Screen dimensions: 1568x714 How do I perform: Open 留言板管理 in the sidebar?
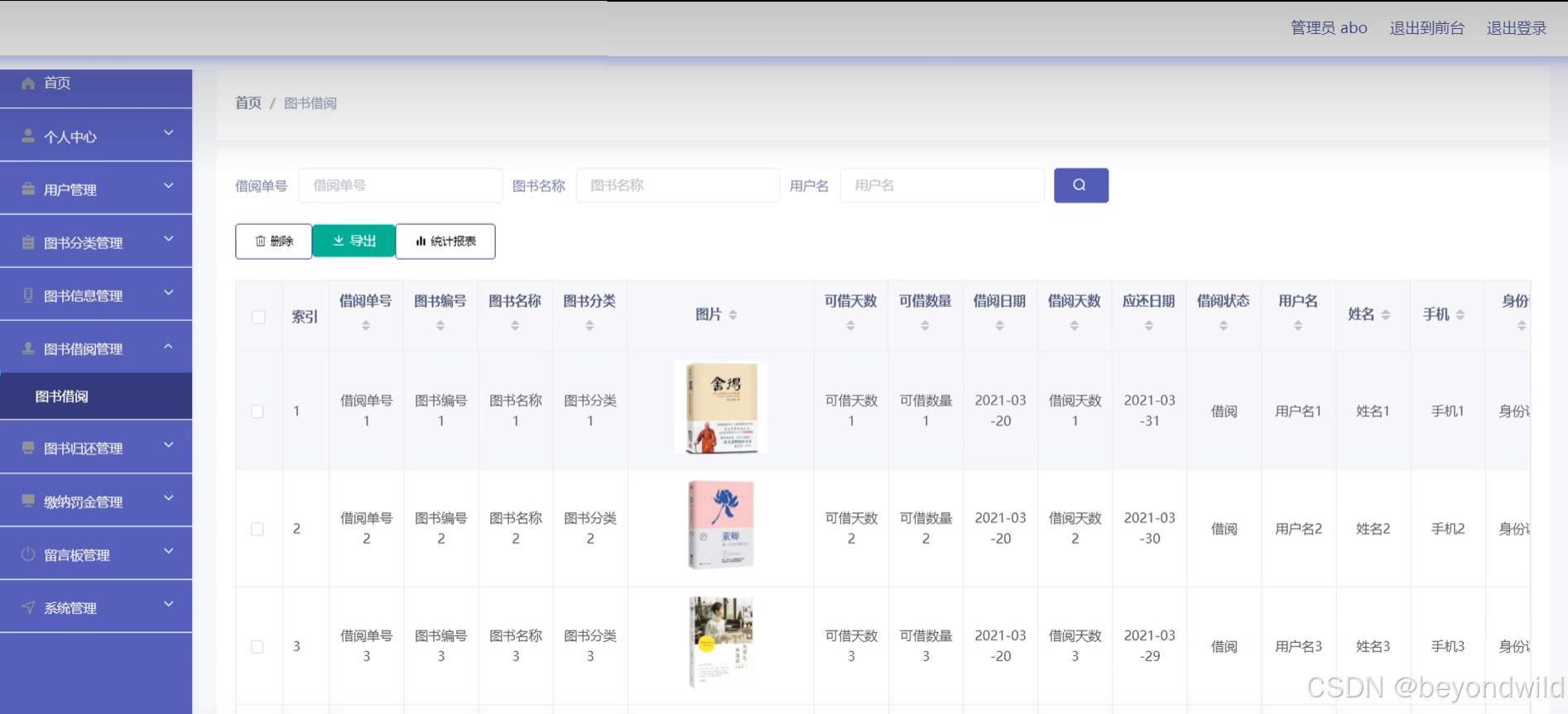tap(96, 554)
